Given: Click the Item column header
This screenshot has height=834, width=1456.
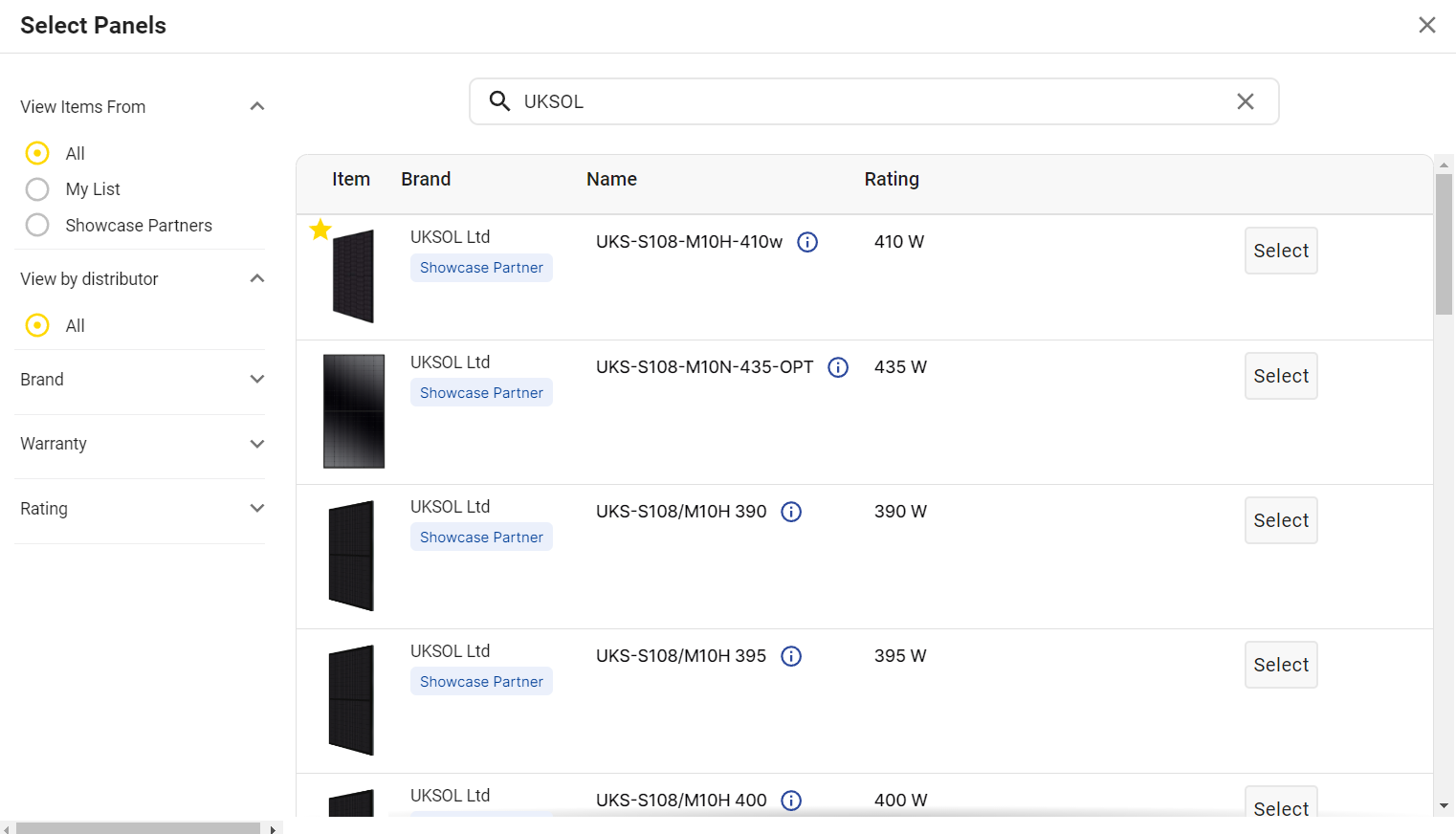Looking at the screenshot, I should coord(351,179).
